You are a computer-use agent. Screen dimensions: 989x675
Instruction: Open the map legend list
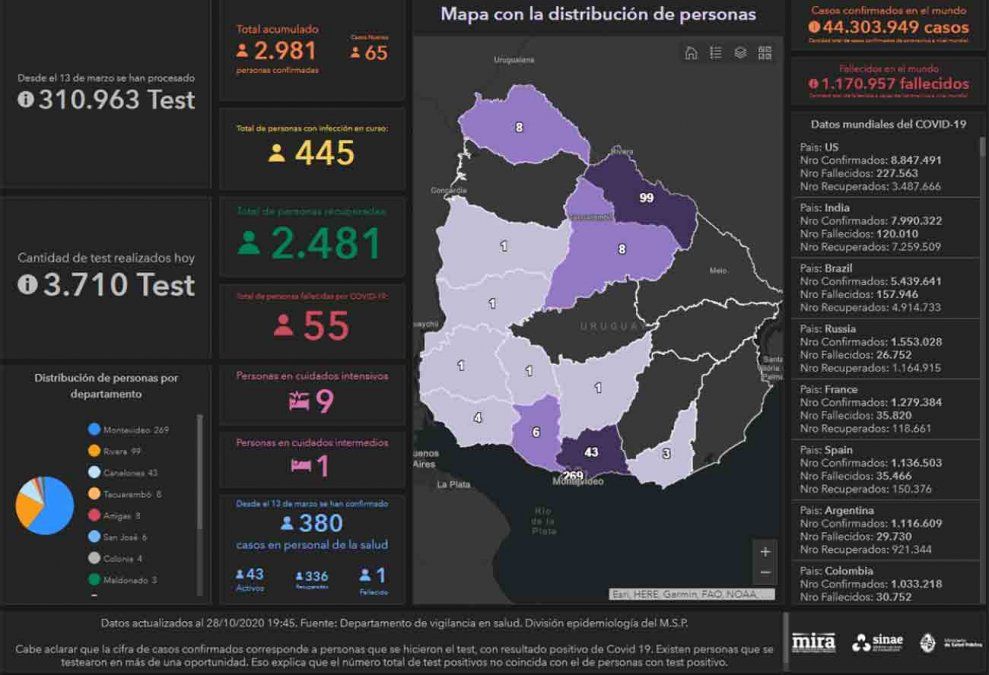(716, 53)
